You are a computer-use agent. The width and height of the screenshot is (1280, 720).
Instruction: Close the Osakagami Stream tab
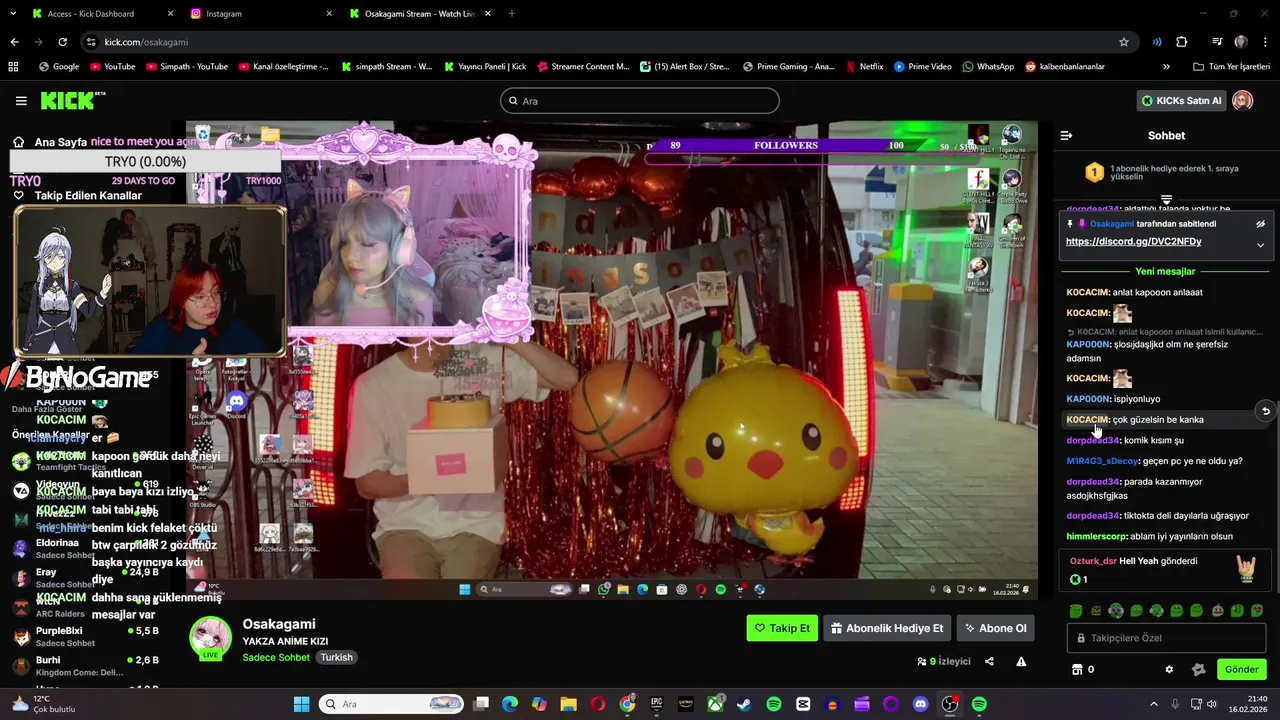(487, 14)
